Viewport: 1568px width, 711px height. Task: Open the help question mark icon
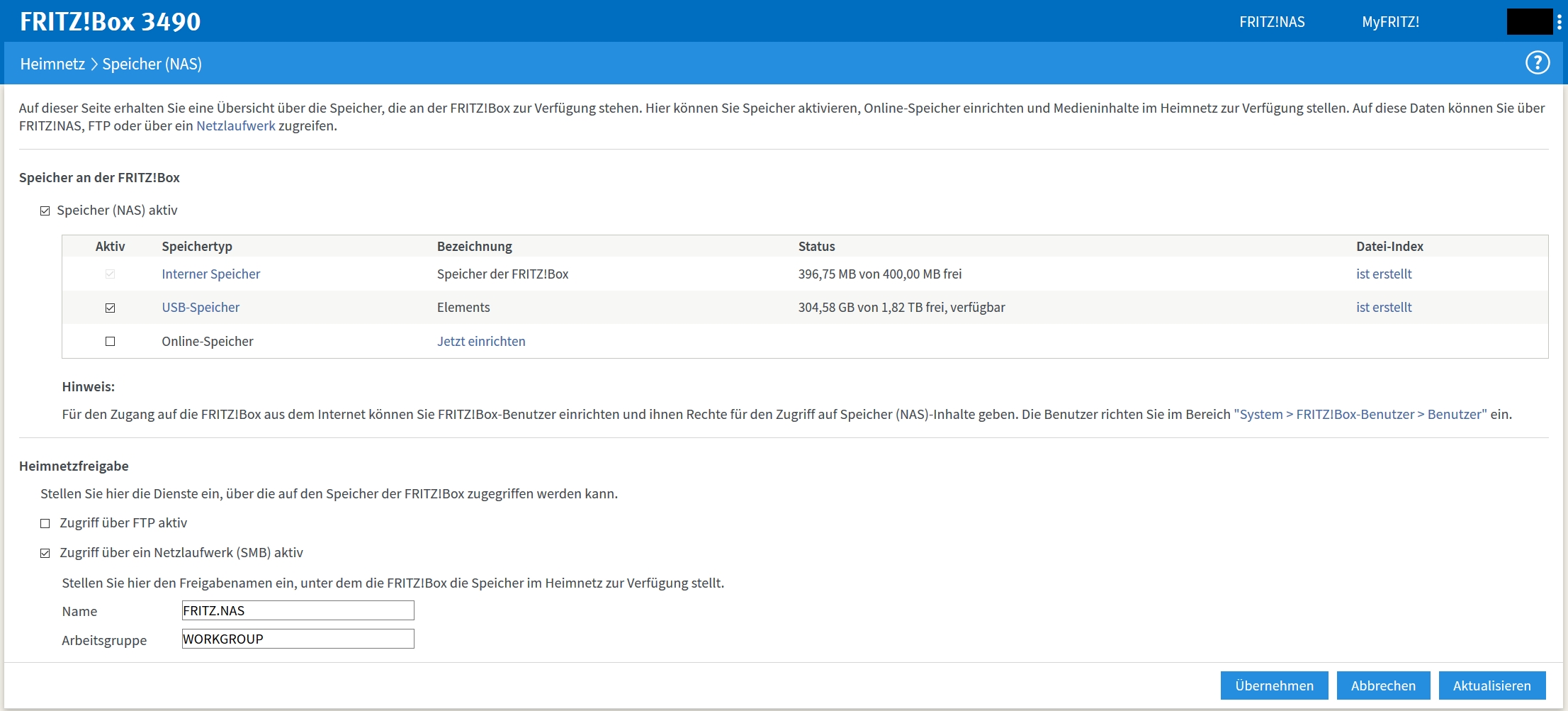pyautogui.click(x=1538, y=63)
